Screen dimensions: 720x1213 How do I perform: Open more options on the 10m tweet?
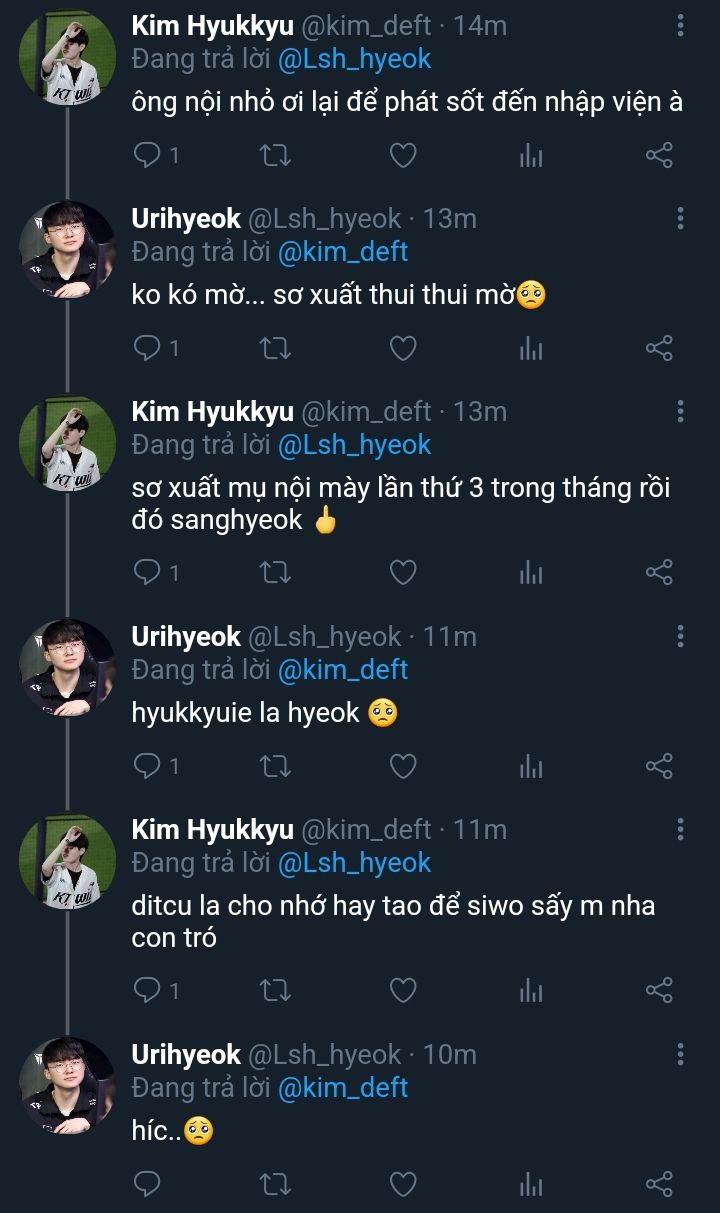(680, 1054)
